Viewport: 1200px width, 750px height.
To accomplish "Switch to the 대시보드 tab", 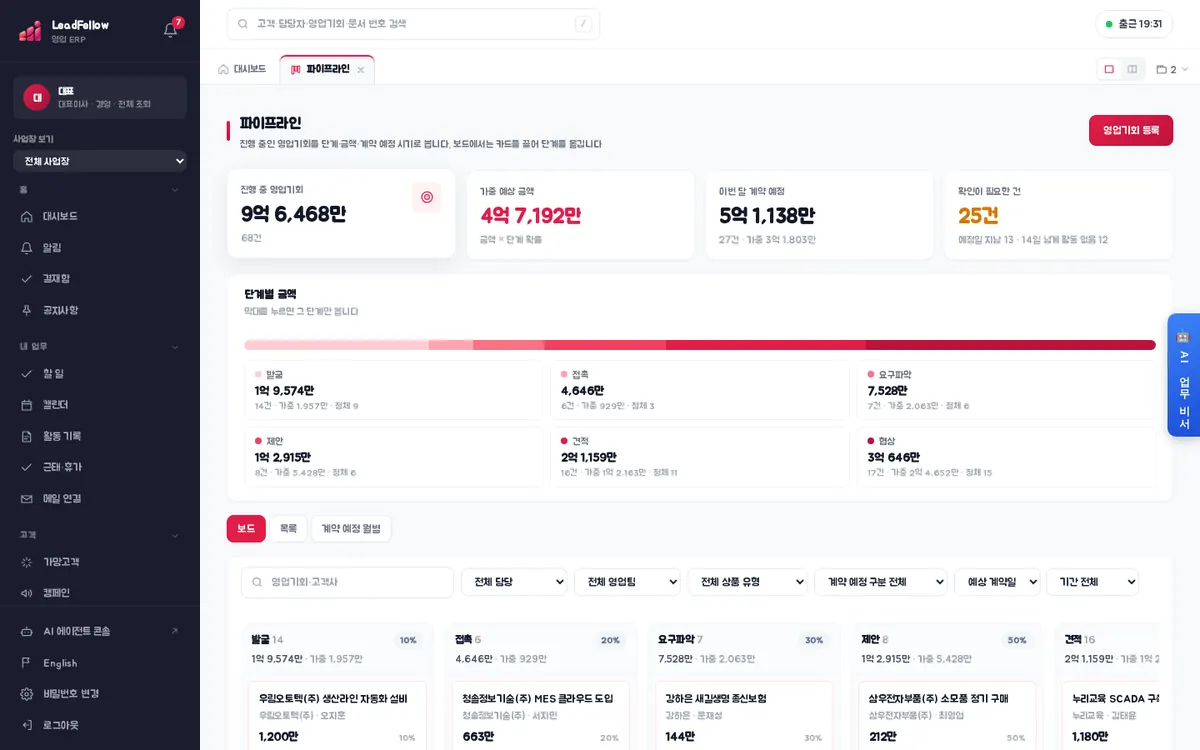I will (242, 69).
